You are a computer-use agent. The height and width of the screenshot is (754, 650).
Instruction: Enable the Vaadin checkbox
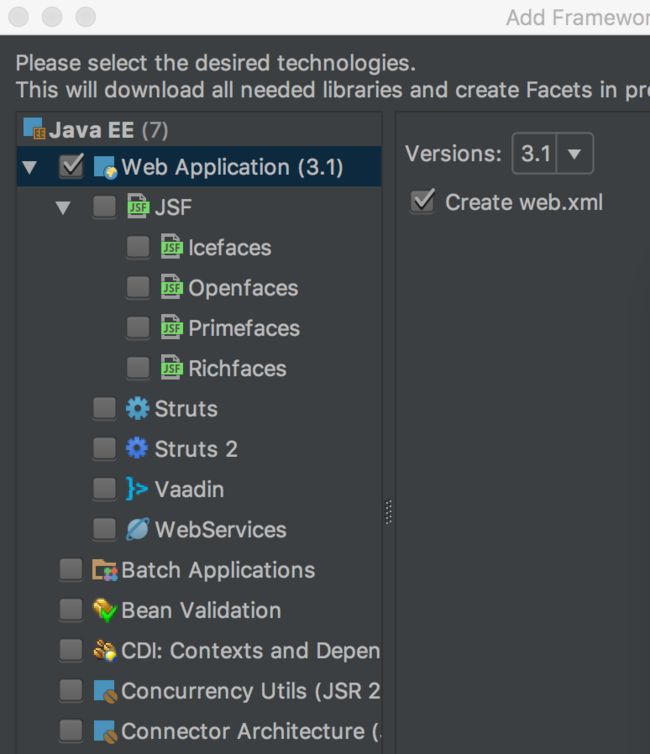pyautogui.click(x=104, y=489)
